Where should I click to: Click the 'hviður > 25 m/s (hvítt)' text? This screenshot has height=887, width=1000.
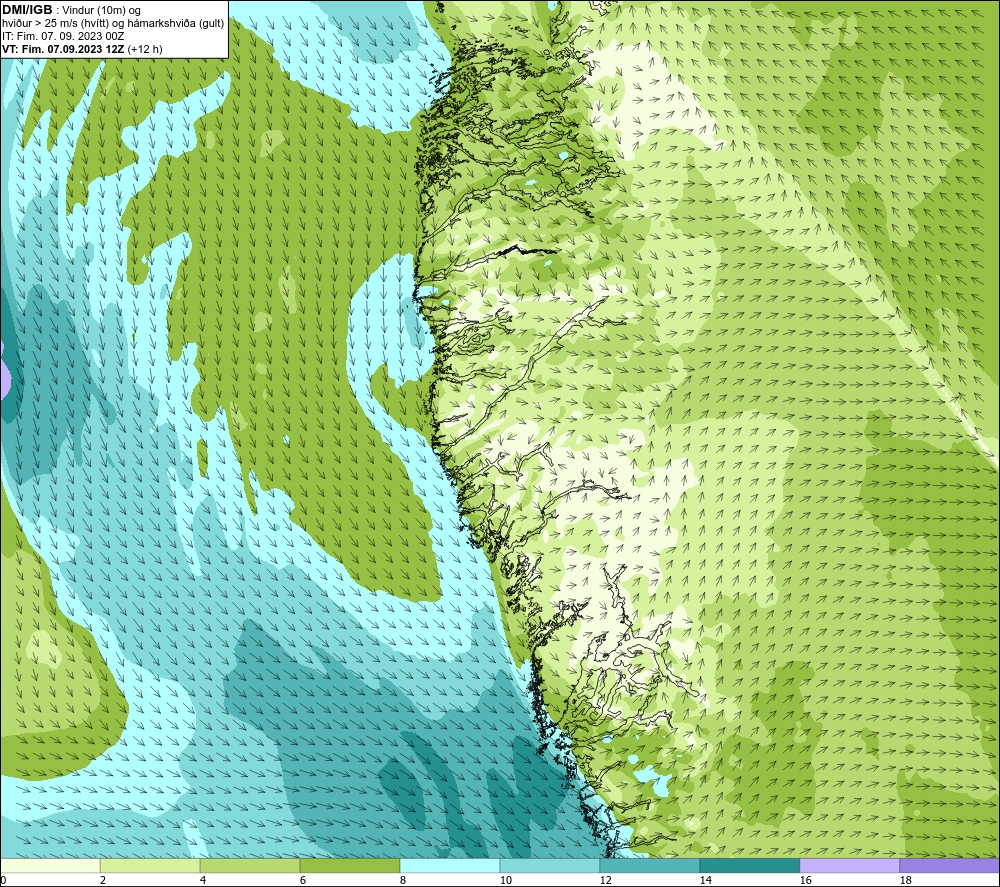[x=55, y=24]
